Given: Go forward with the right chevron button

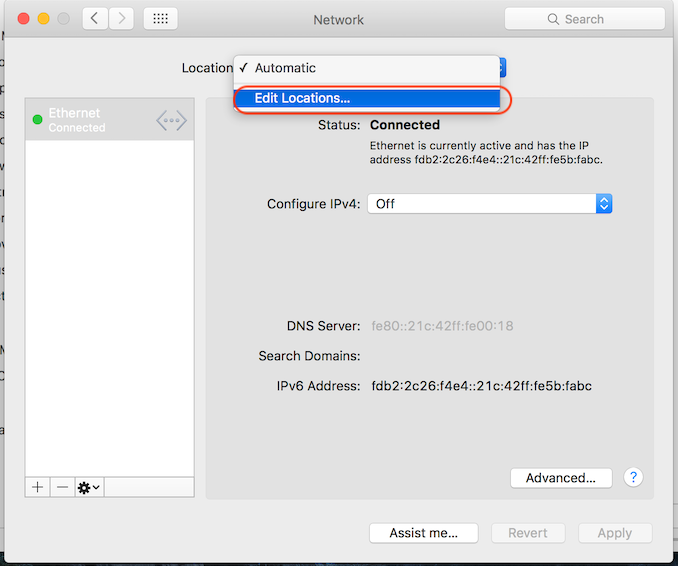Looking at the screenshot, I should coord(121,19).
